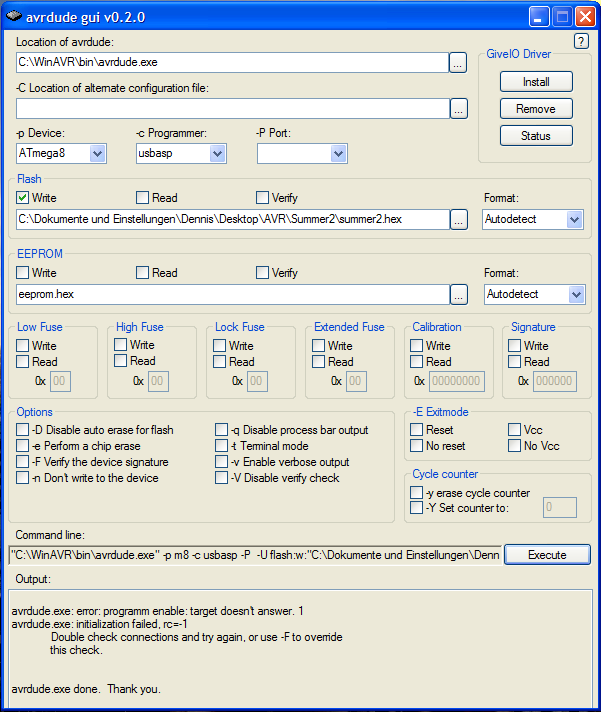The height and width of the screenshot is (712, 601).
Task: Check Lock Fuse Read
Action: click(219, 361)
